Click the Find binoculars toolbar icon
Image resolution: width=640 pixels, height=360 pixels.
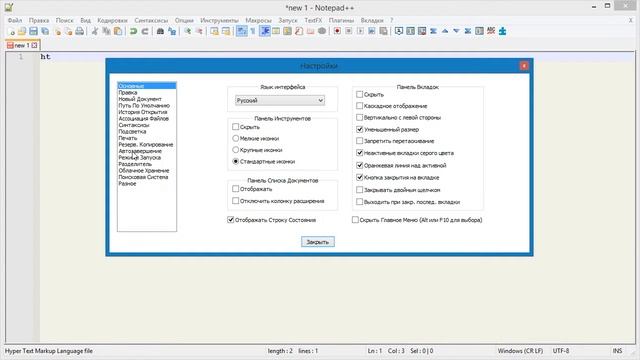point(160,31)
